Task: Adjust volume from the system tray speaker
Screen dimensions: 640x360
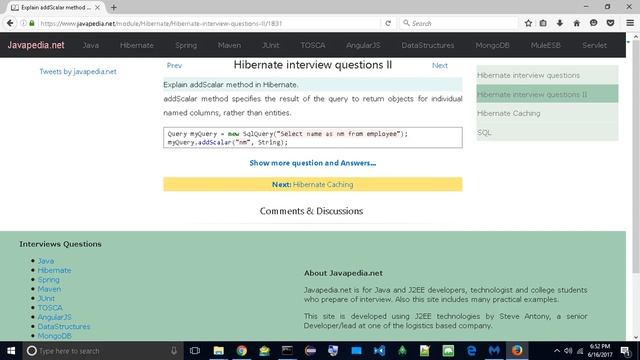Action: coord(568,351)
